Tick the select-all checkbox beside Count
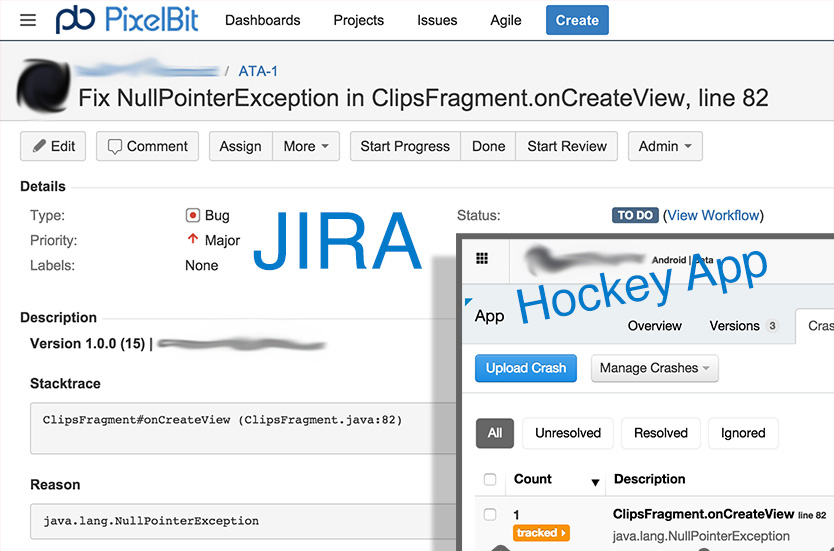Image resolution: width=834 pixels, height=551 pixels. [490, 479]
